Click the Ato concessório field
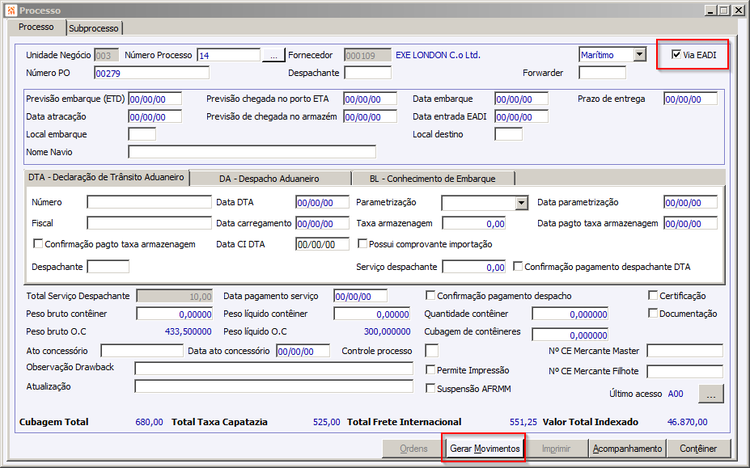The width and height of the screenshot is (750, 468). pos(142,351)
